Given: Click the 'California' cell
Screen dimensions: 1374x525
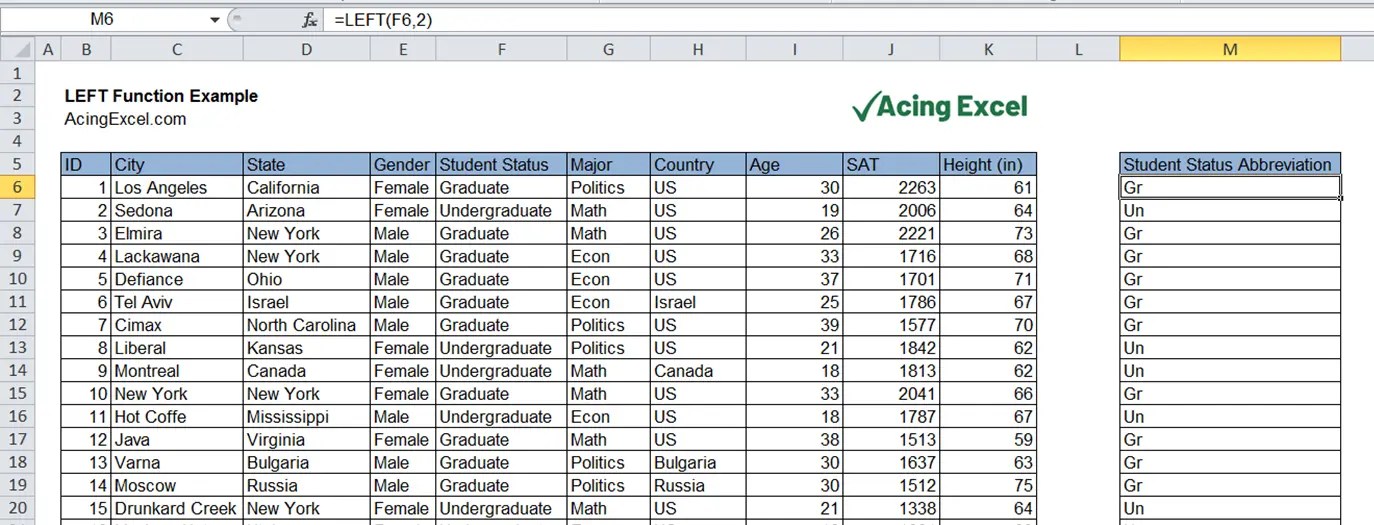Looking at the screenshot, I should (x=306, y=188).
